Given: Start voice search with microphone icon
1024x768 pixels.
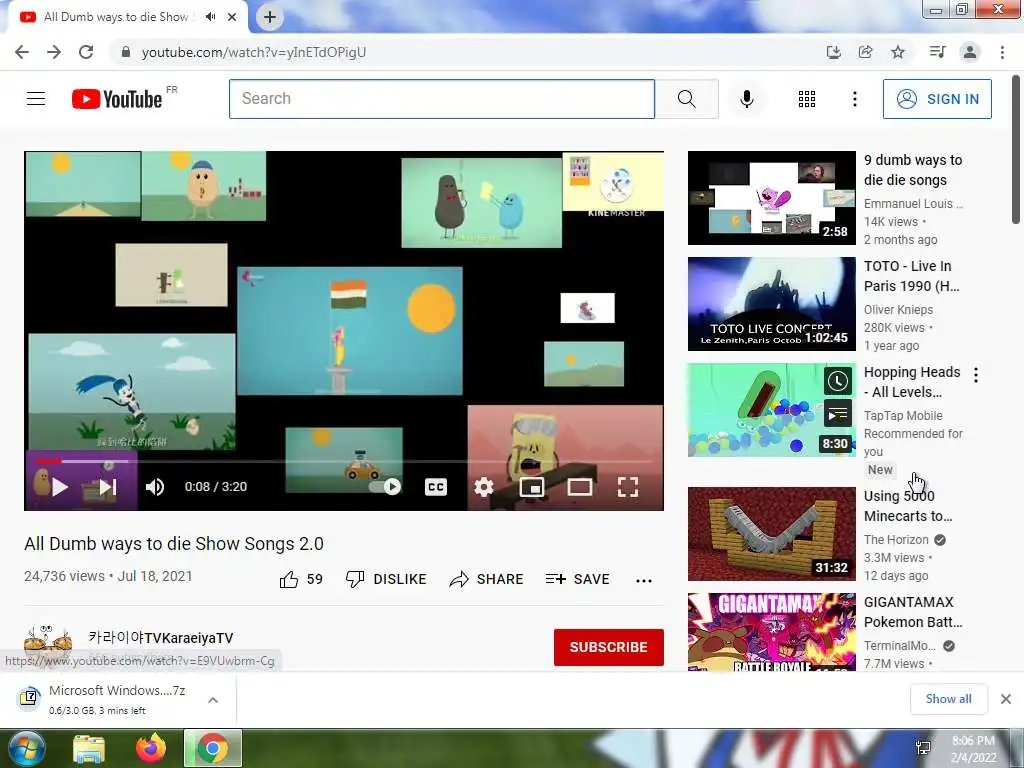Looking at the screenshot, I should pos(746,99).
